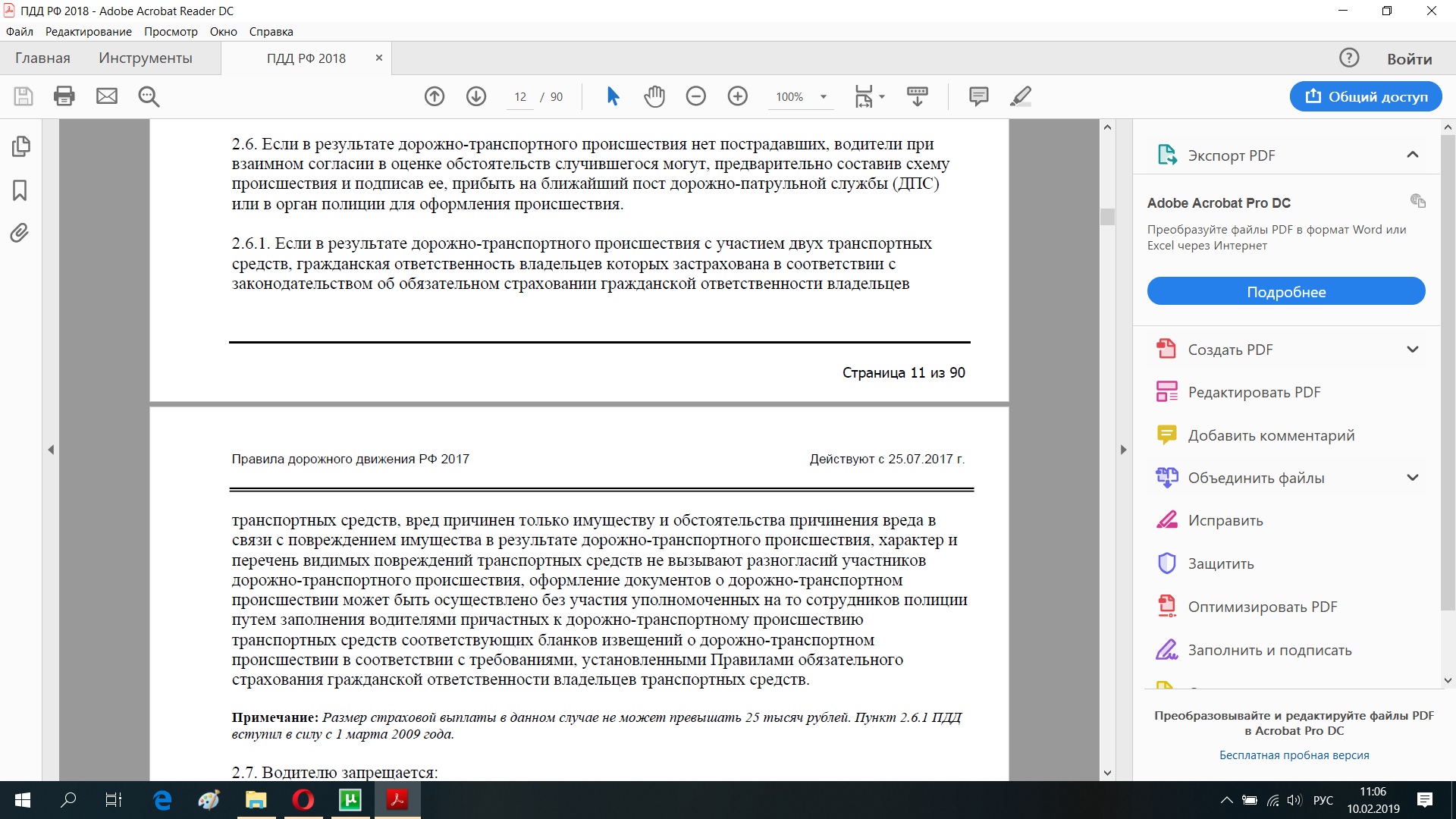1456x819 pixels.
Task: Click the Подробнее button
Action: (x=1285, y=292)
